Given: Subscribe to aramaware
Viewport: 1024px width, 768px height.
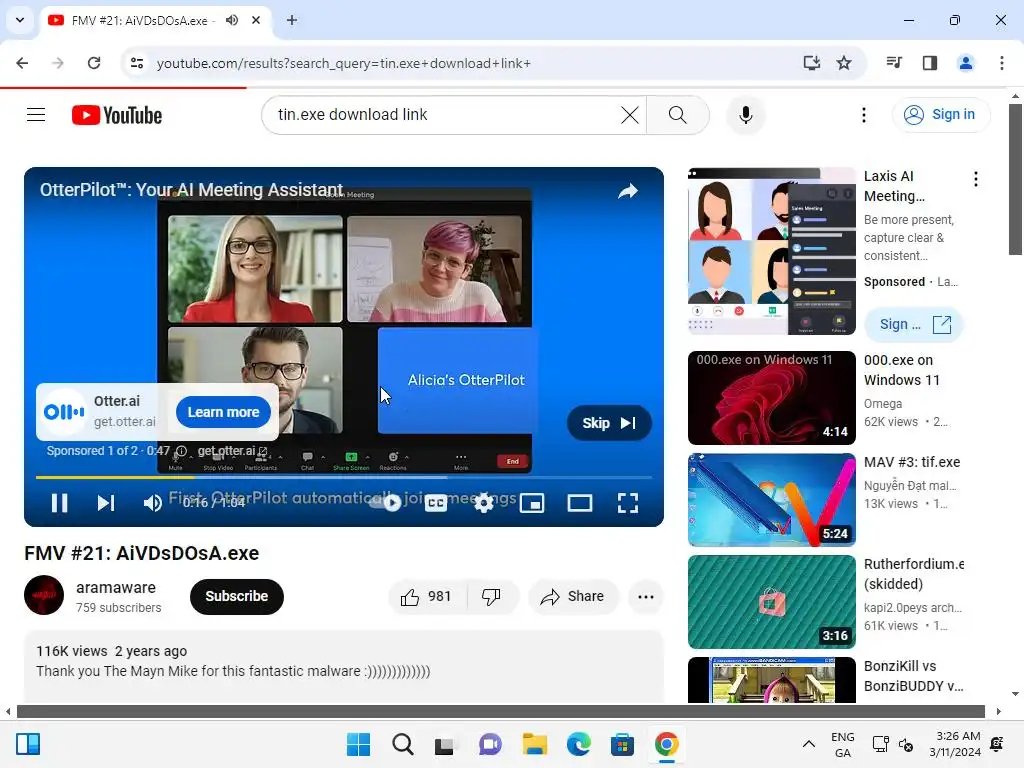Looking at the screenshot, I should pos(236,596).
